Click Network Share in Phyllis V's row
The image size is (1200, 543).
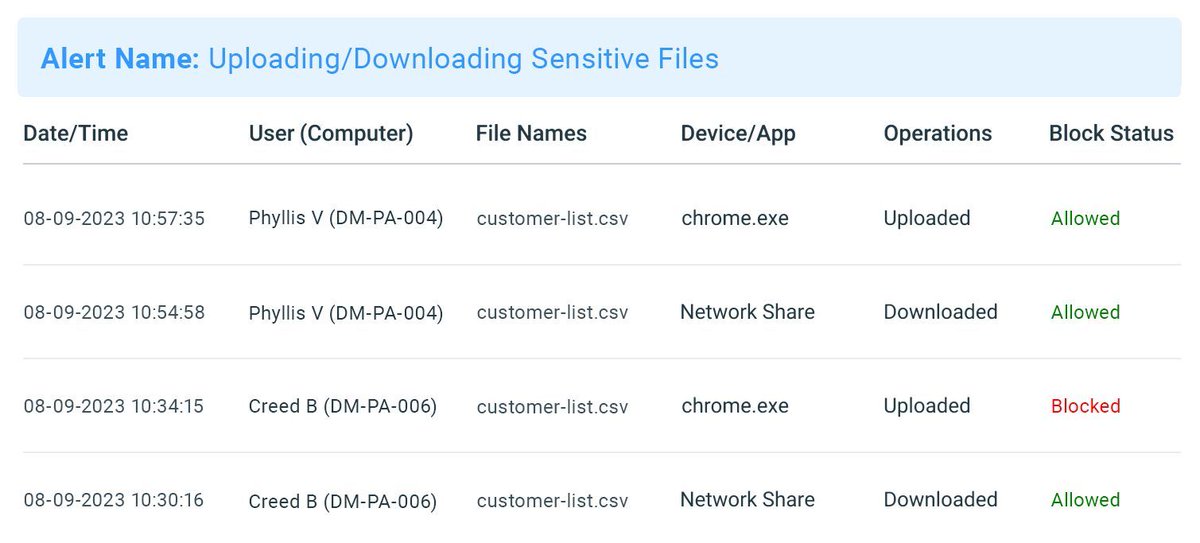748,312
